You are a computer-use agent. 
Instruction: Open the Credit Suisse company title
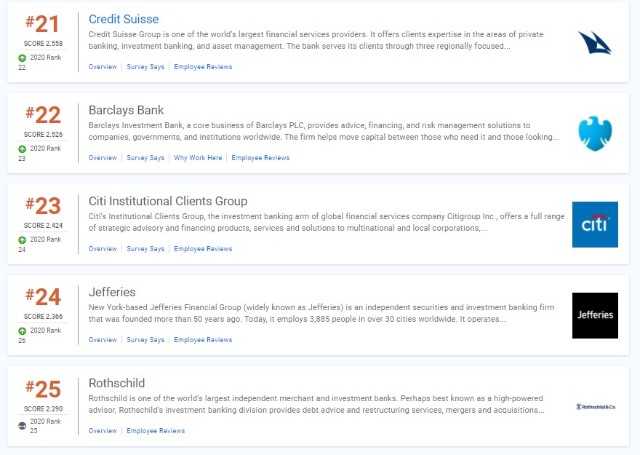123,19
